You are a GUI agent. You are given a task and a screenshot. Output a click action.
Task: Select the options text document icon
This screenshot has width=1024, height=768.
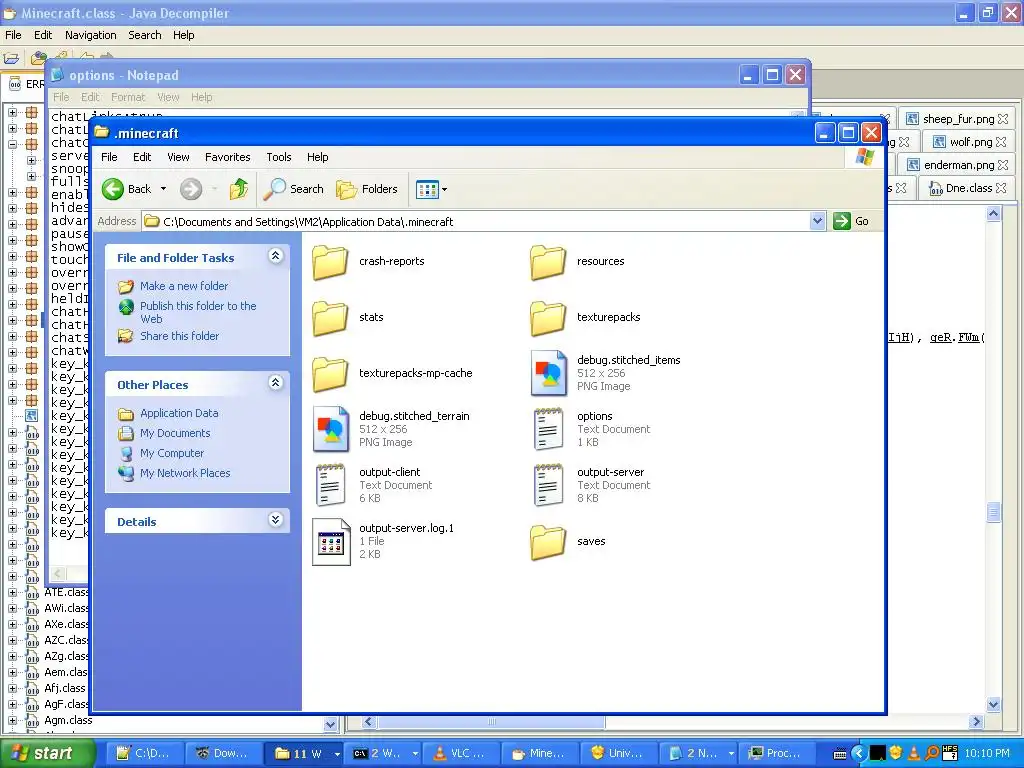coord(548,429)
